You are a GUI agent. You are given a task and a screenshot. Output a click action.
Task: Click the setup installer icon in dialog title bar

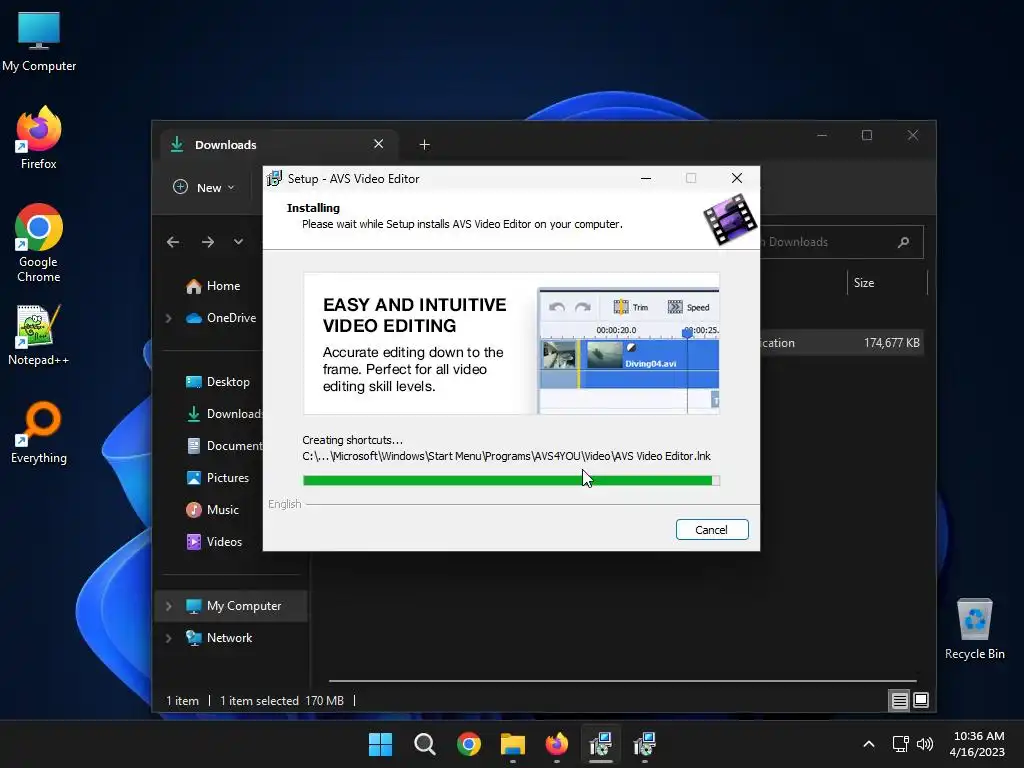point(275,178)
